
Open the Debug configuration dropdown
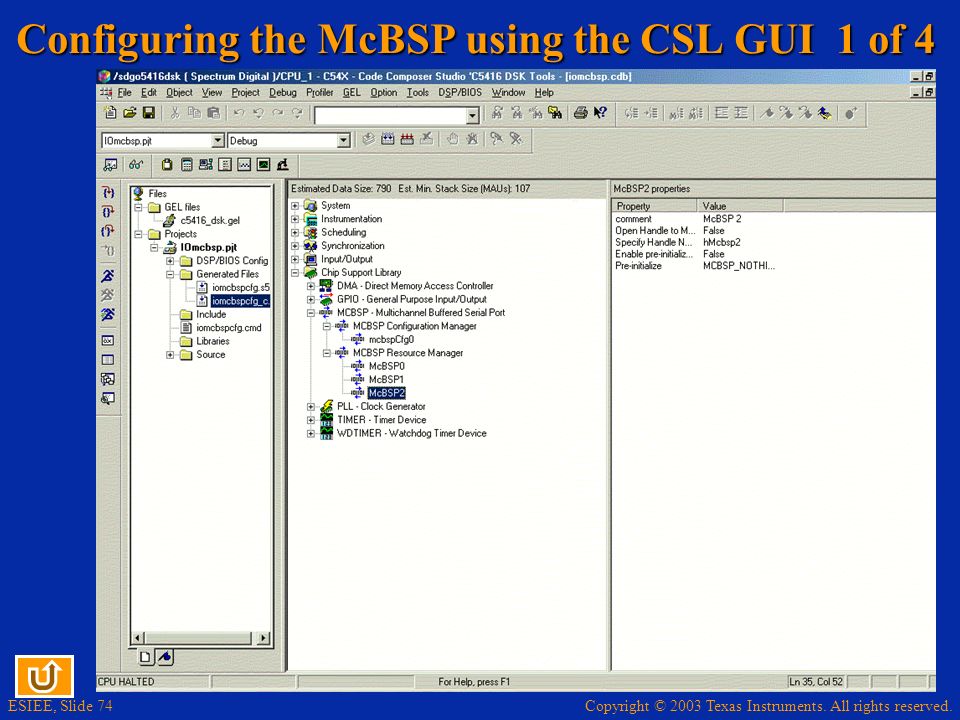tap(343, 141)
